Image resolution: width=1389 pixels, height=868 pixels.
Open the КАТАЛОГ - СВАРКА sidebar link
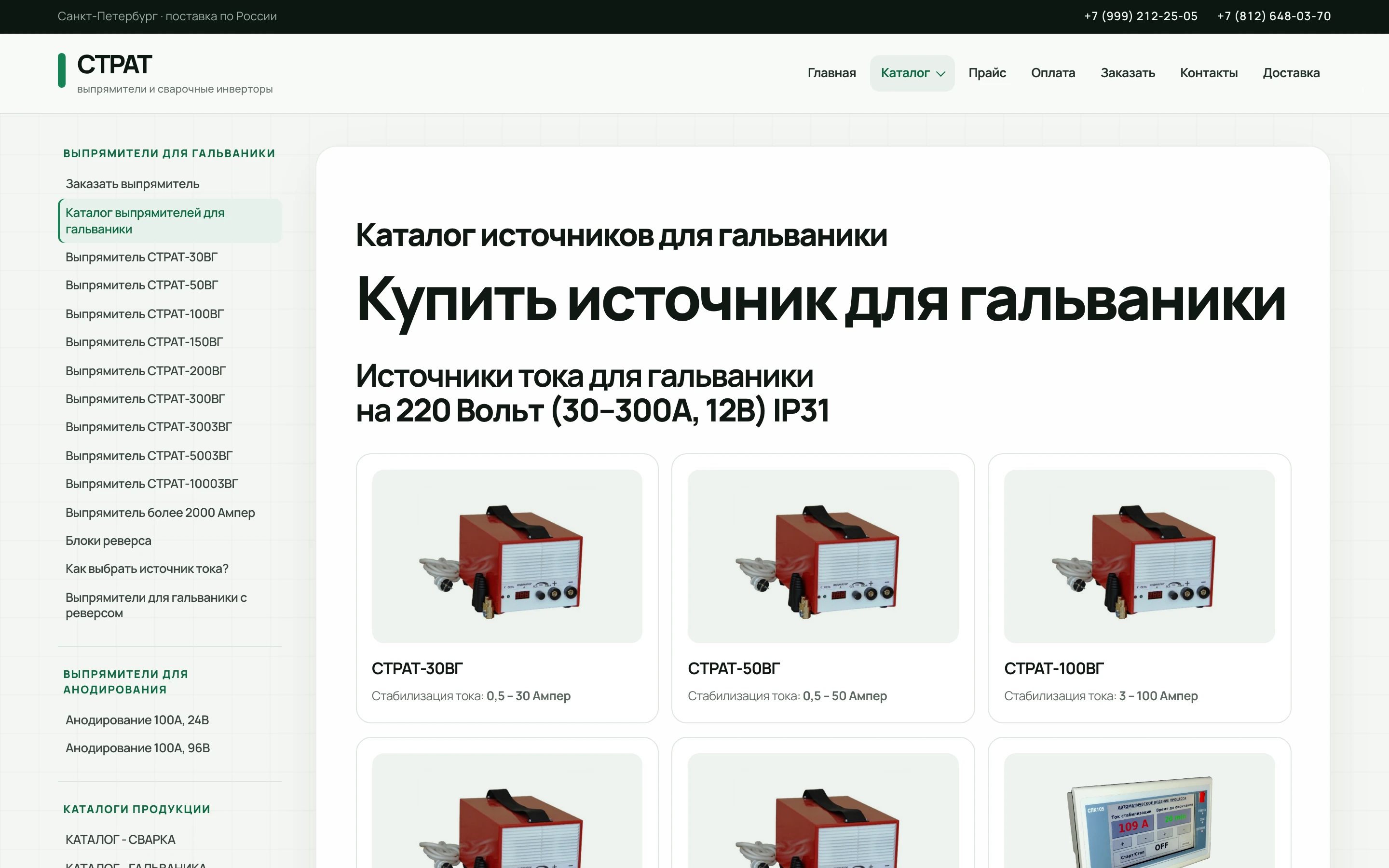pyautogui.click(x=170, y=839)
